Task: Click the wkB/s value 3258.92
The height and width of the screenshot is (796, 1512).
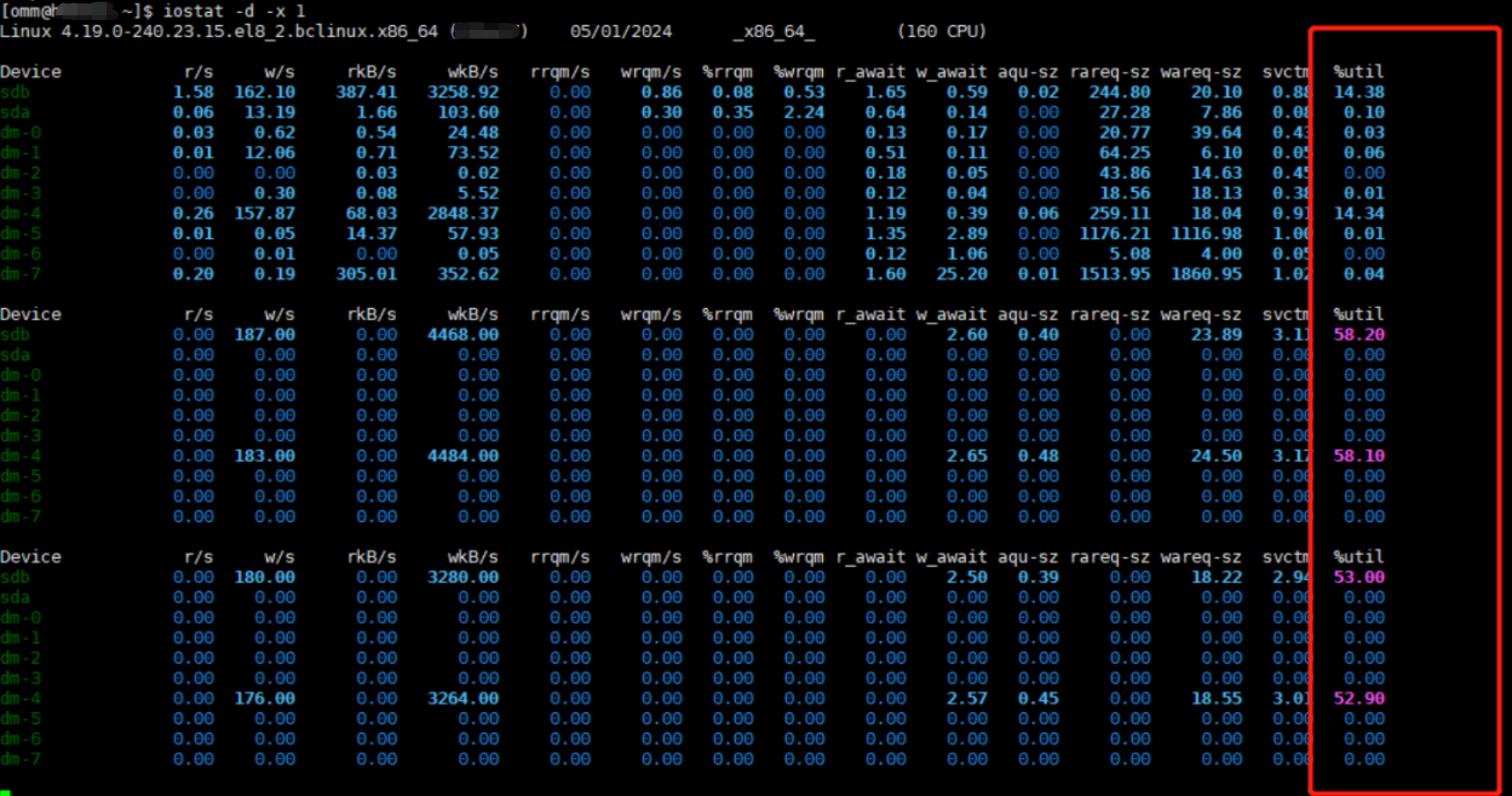Action: [x=463, y=92]
